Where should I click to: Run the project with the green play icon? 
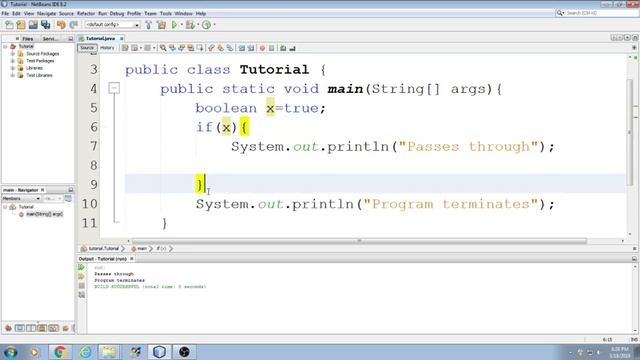[x=174, y=25]
